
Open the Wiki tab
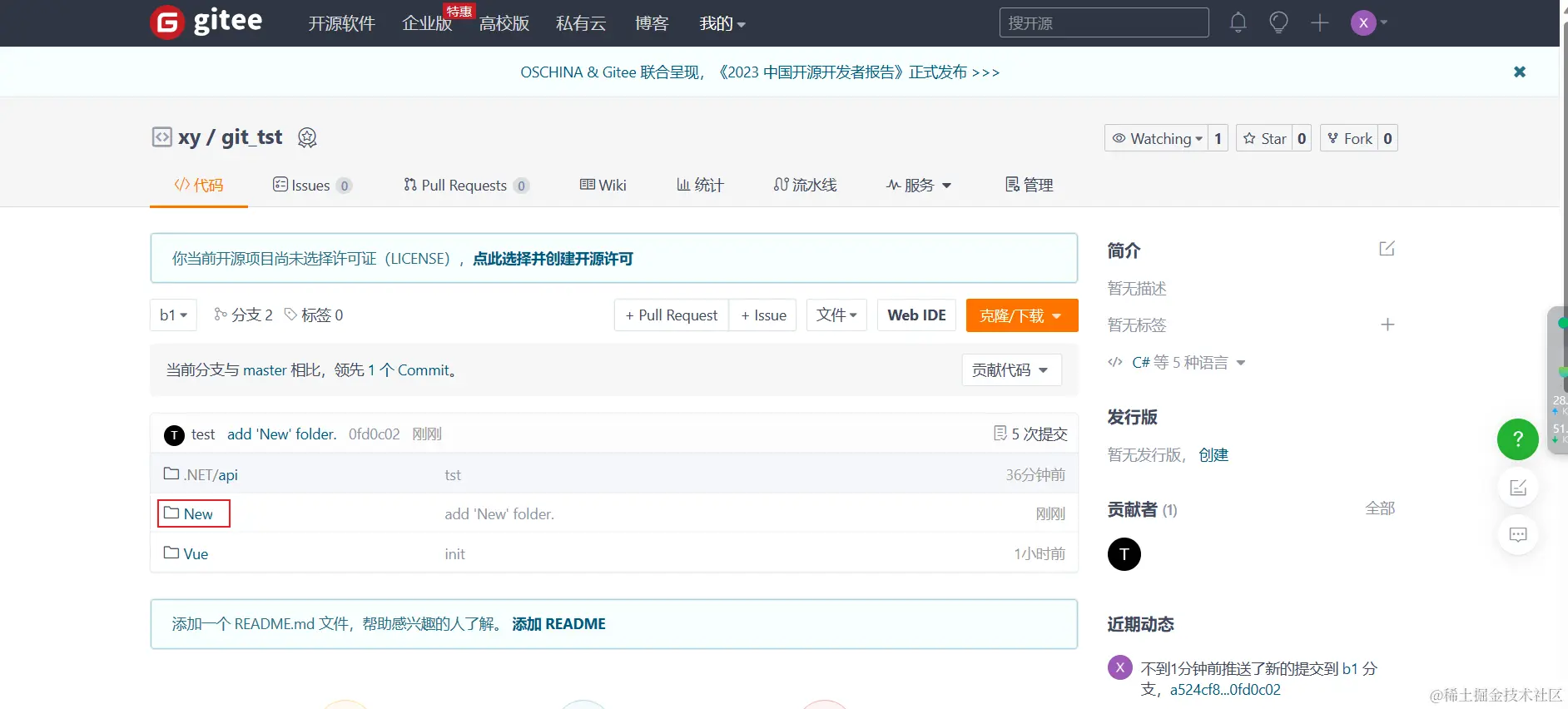pos(603,185)
